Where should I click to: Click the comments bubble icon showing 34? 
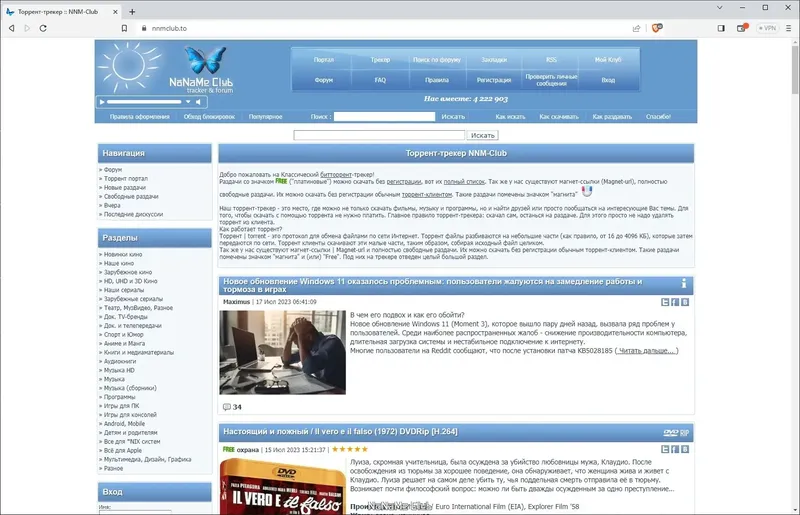click(x=227, y=407)
